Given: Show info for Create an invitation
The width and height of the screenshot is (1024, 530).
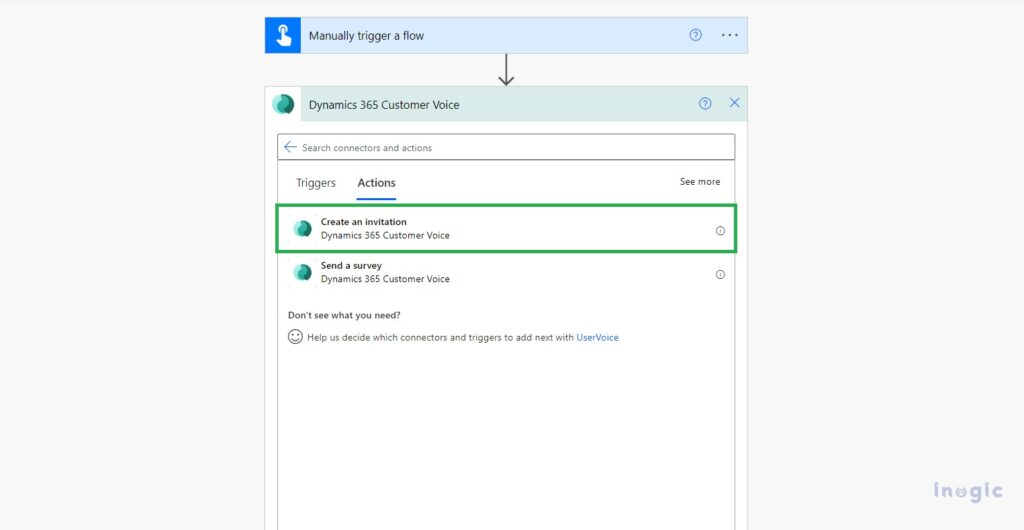Looking at the screenshot, I should [x=720, y=230].
